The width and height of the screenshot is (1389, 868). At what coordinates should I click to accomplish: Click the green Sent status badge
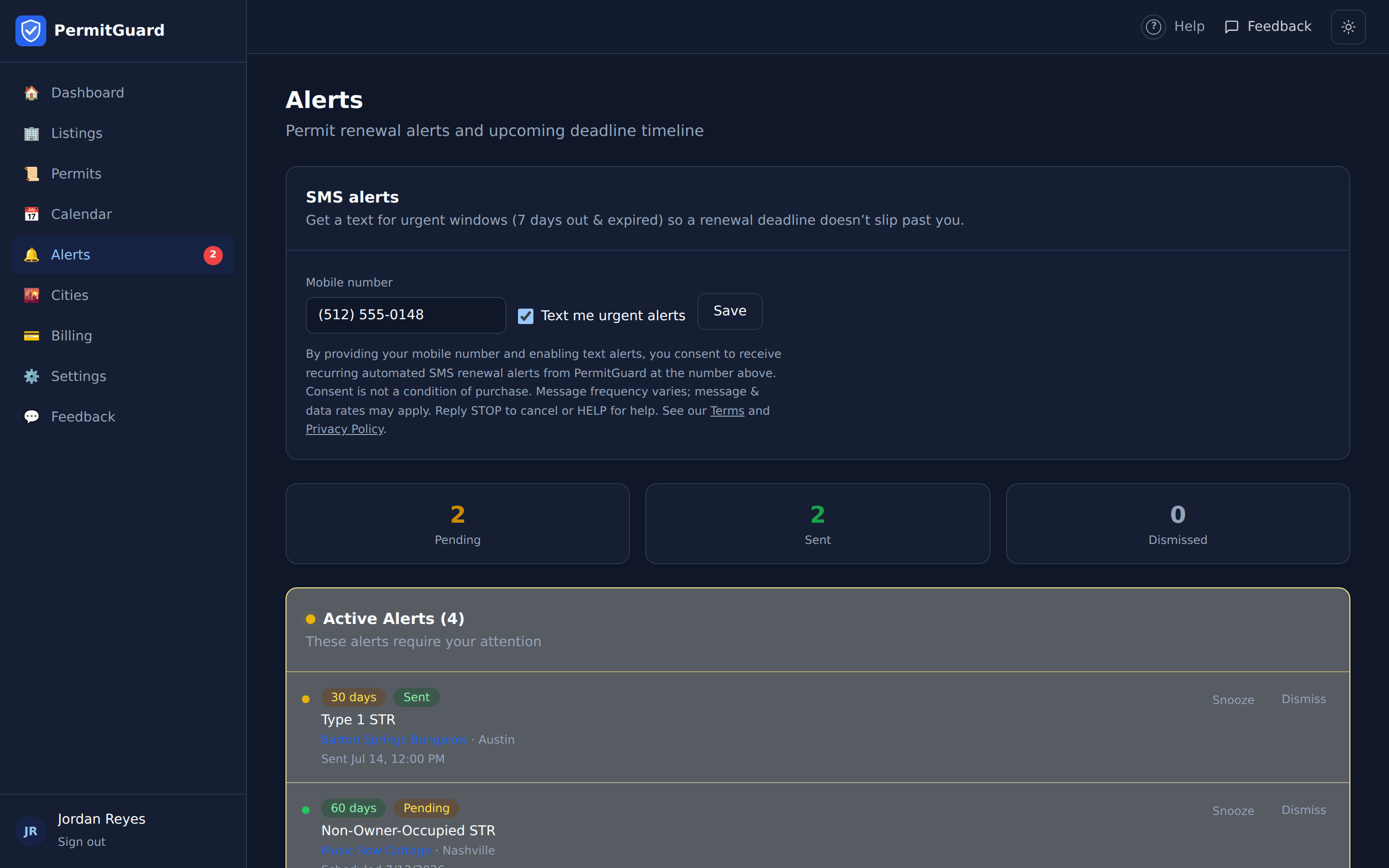[x=416, y=697]
